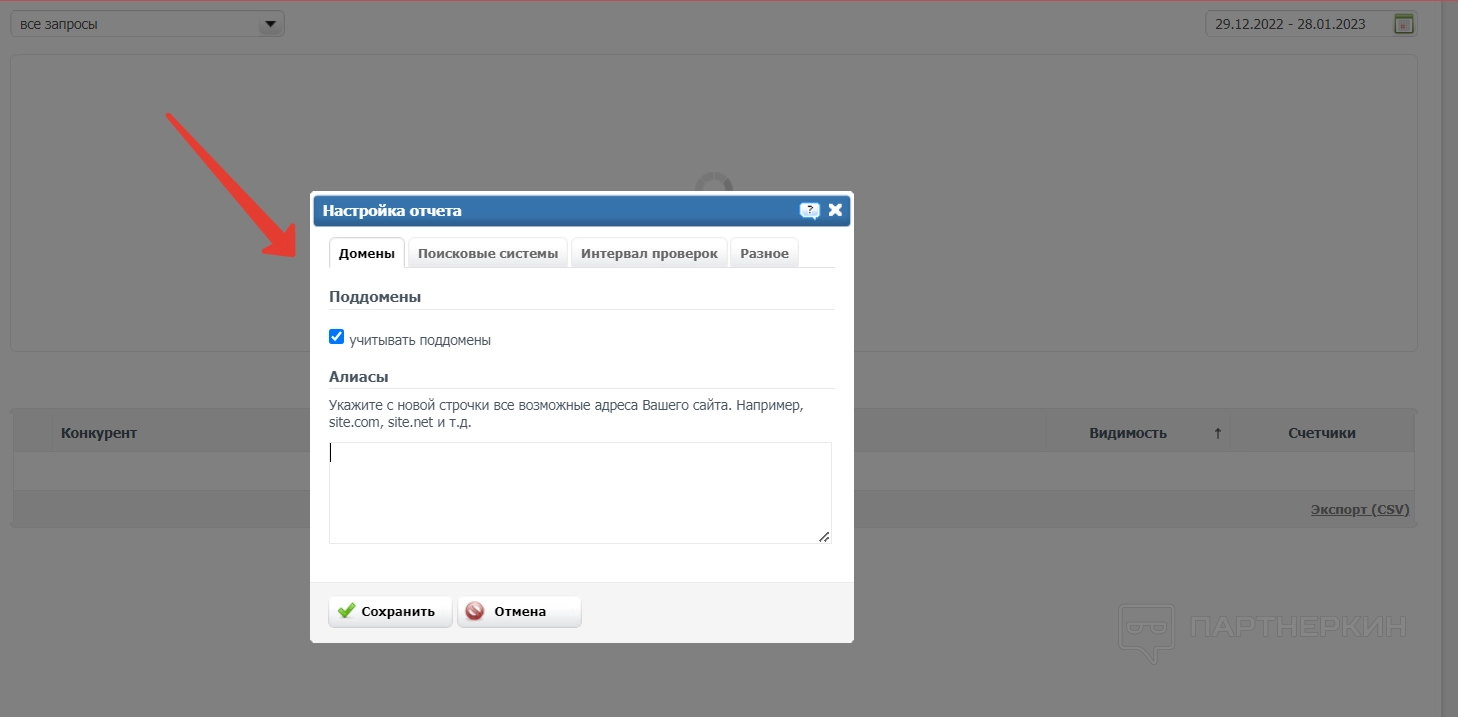The image size is (1458, 717).
Task: Focus the aliases text area
Action: coord(580,493)
